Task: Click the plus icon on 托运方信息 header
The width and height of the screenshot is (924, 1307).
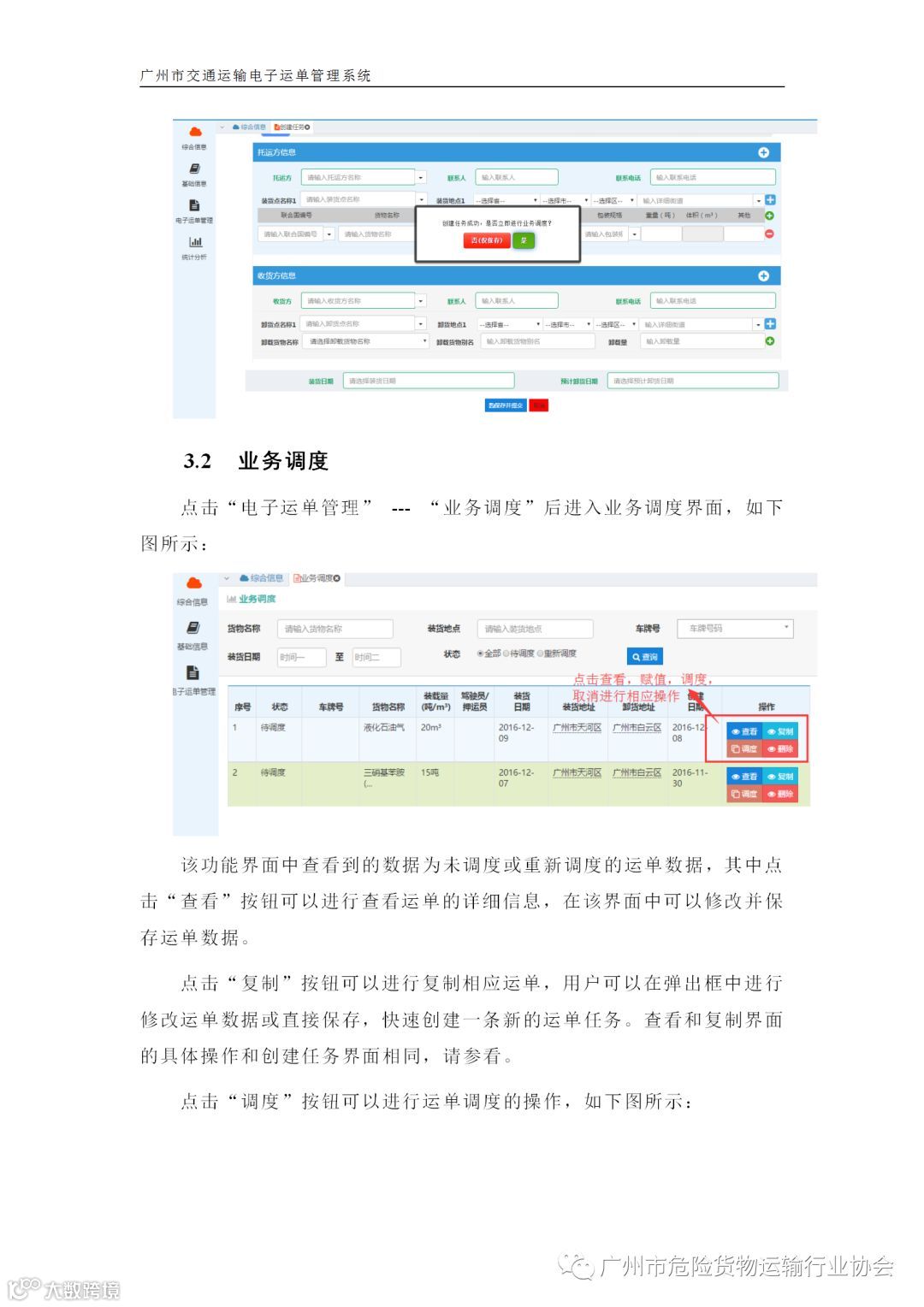Action: click(x=763, y=152)
